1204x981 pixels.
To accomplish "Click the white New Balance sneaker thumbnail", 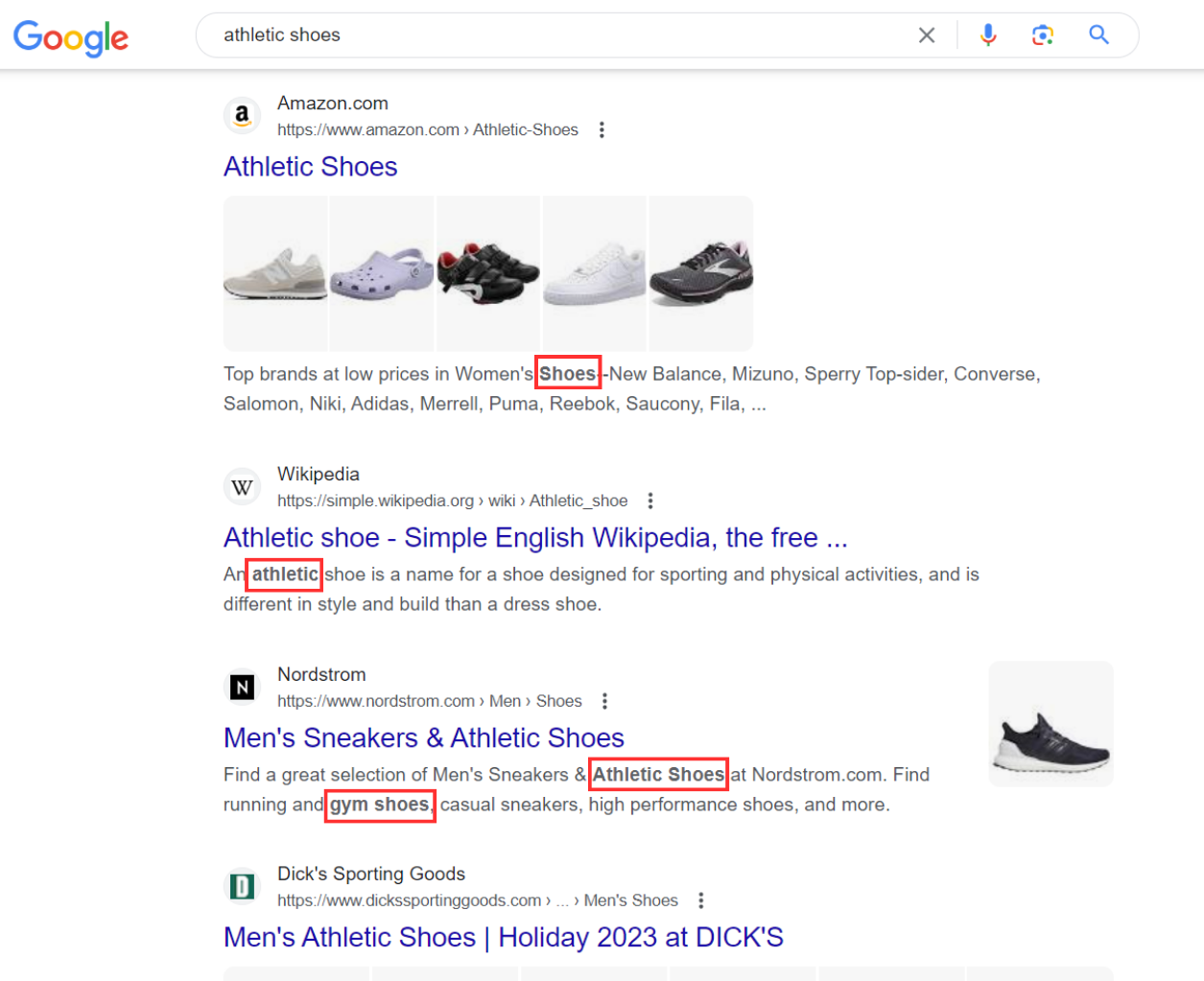I will 275,273.
